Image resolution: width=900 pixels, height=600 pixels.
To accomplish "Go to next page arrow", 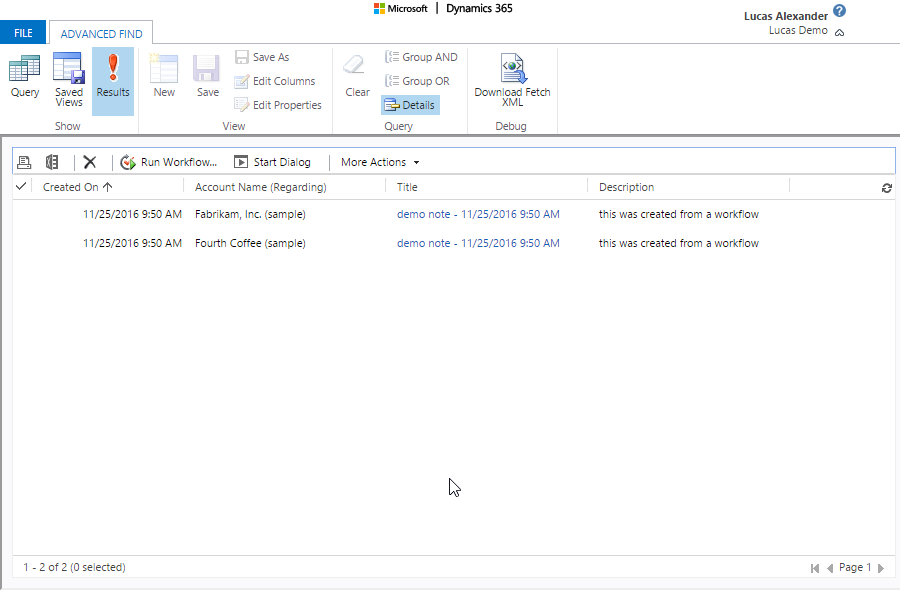I will (880, 568).
